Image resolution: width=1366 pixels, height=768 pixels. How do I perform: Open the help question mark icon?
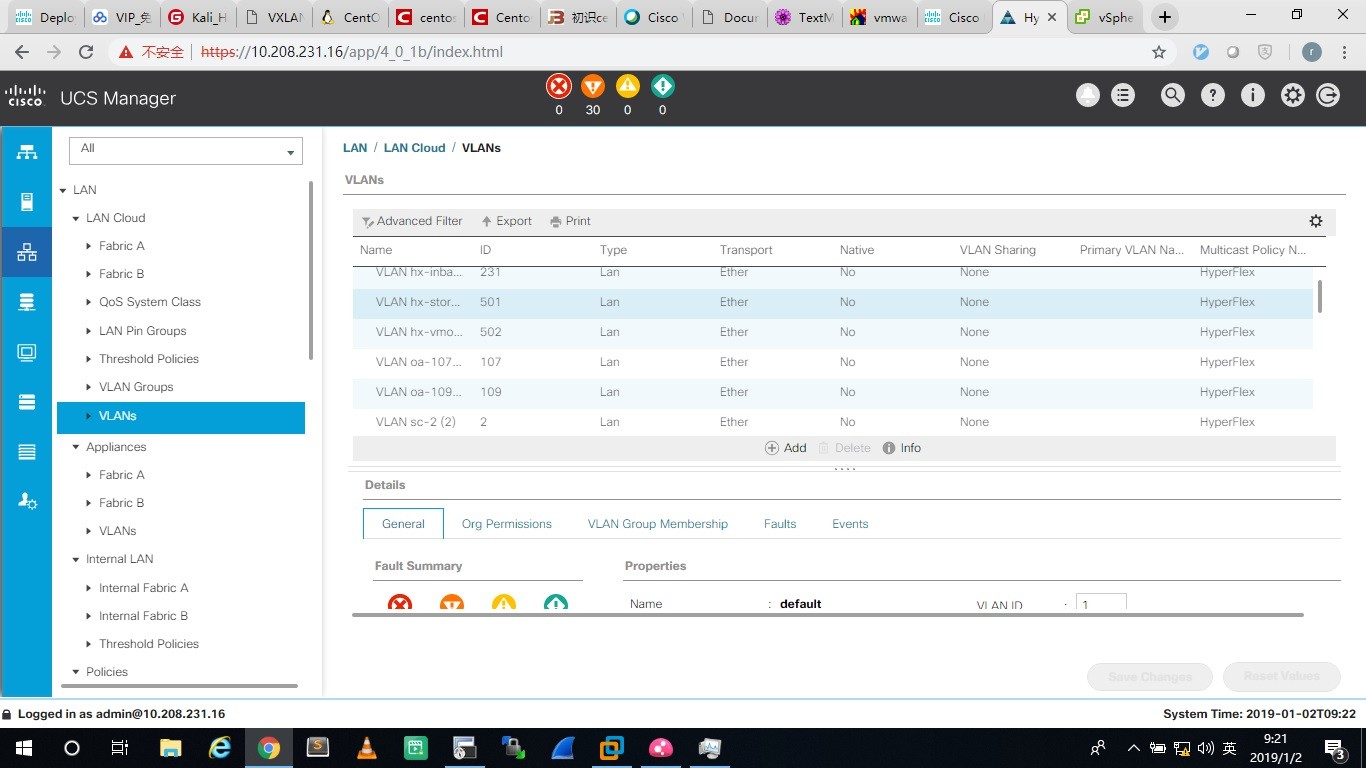point(1212,95)
